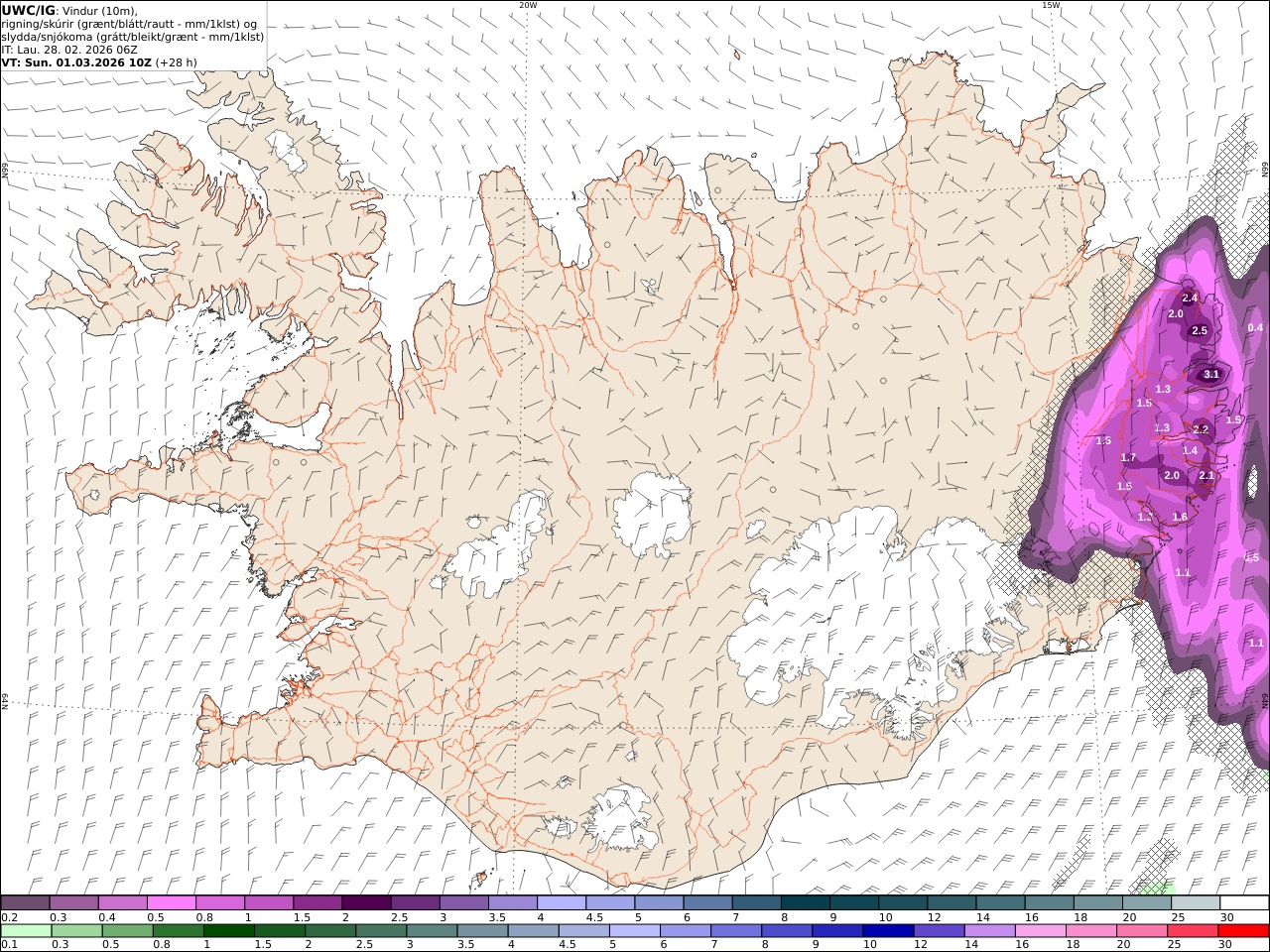The width and height of the screenshot is (1270, 952).
Task: Click the map value label "2.4"
Action: 1191,298
